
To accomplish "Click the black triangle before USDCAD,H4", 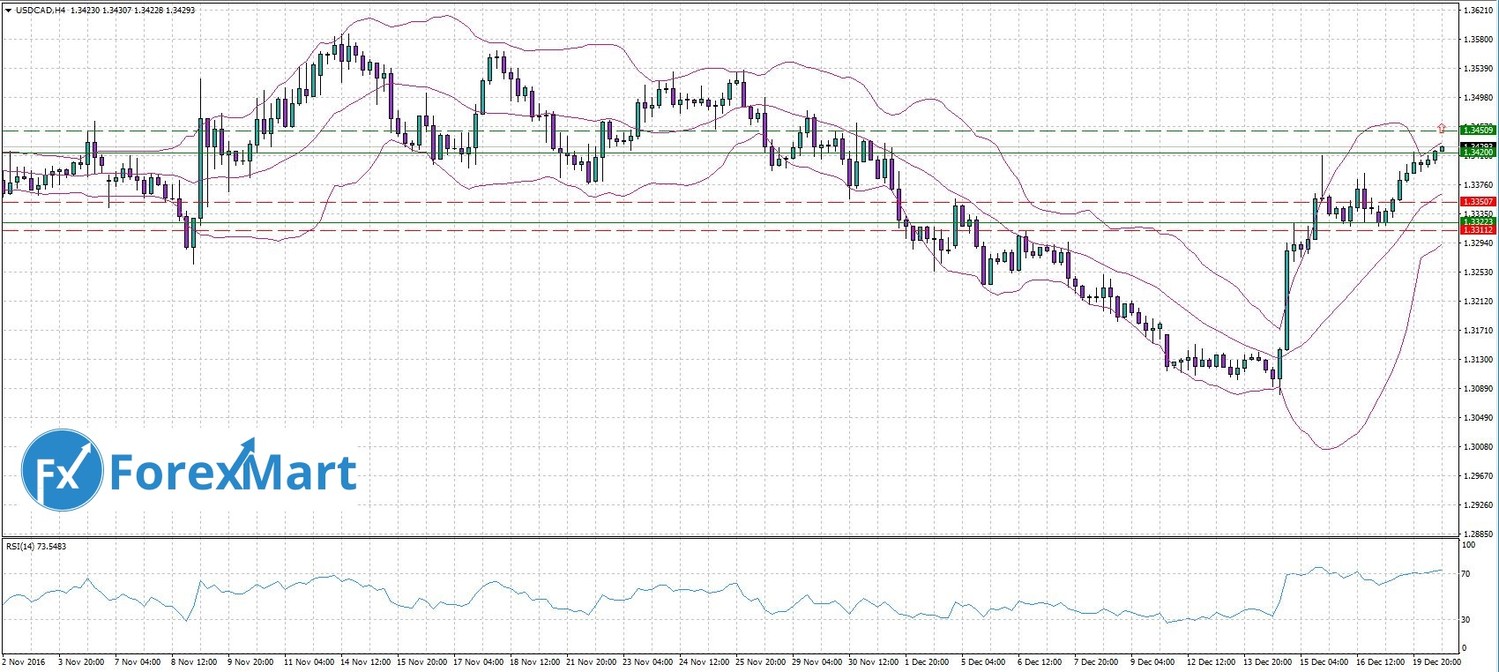I will click(x=8, y=10).
